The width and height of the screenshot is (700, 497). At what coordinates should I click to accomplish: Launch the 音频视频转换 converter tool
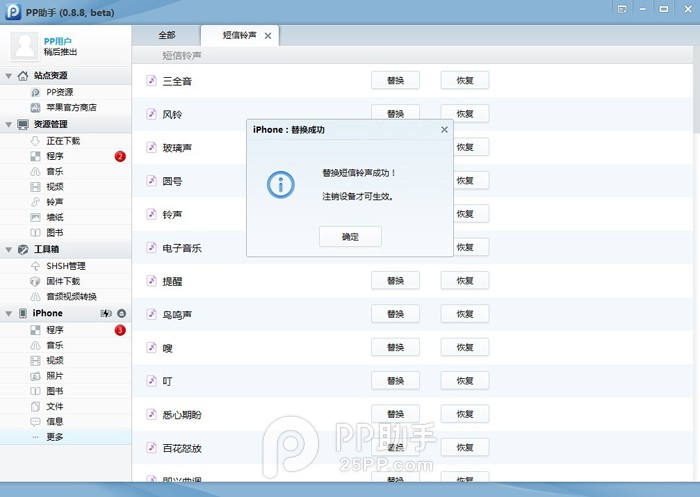pyautogui.click(x=71, y=296)
